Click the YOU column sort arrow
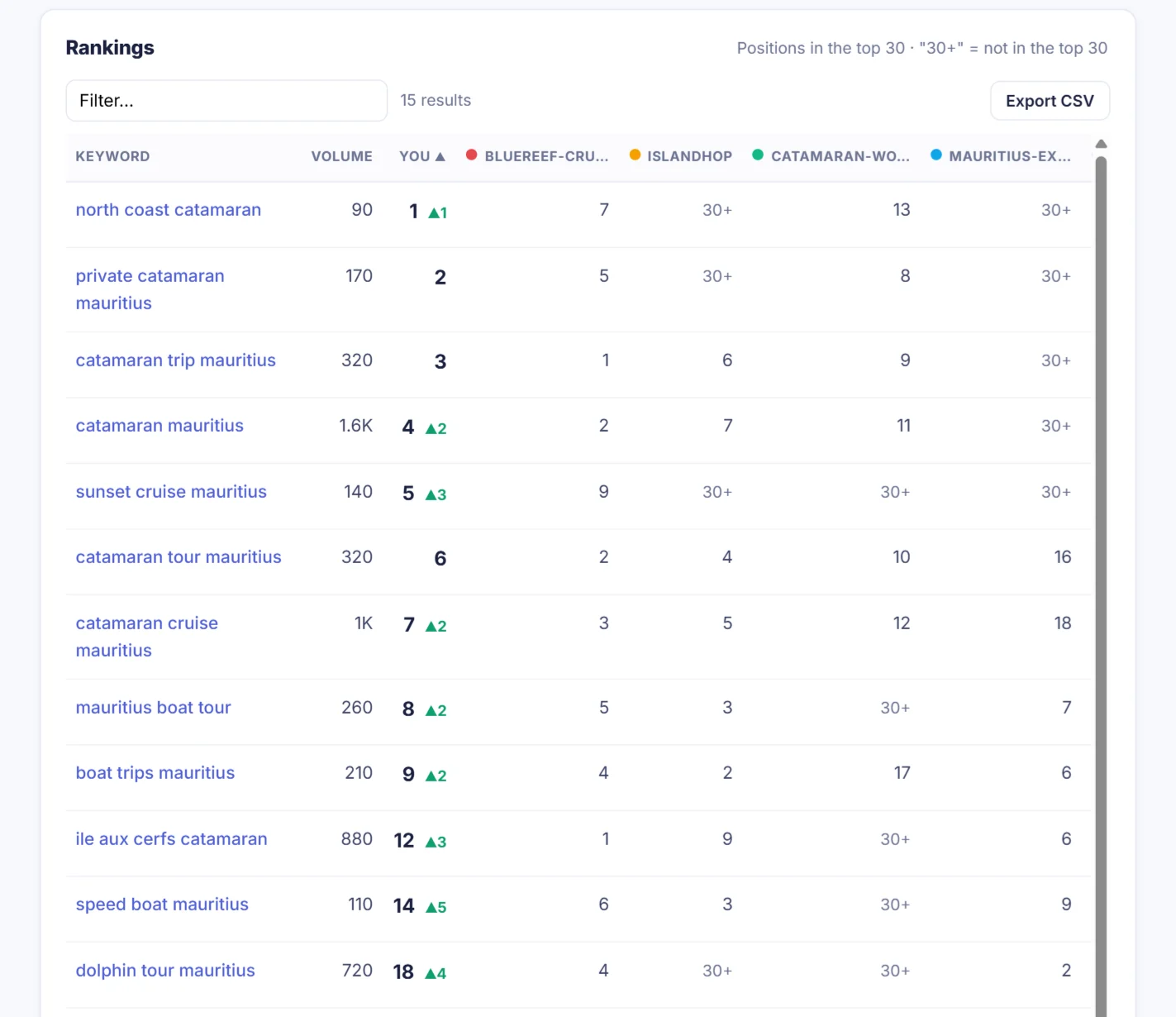This screenshot has height=1017, width=1176. [440, 156]
